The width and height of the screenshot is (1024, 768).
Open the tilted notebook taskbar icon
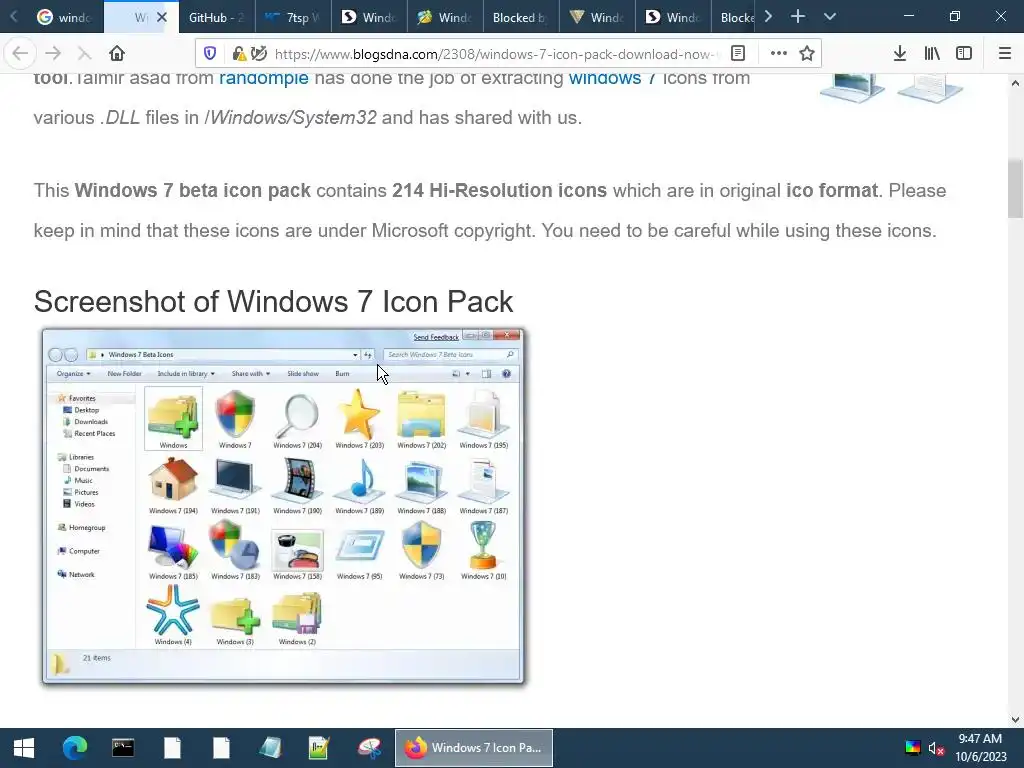pyautogui.click(x=270, y=748)
